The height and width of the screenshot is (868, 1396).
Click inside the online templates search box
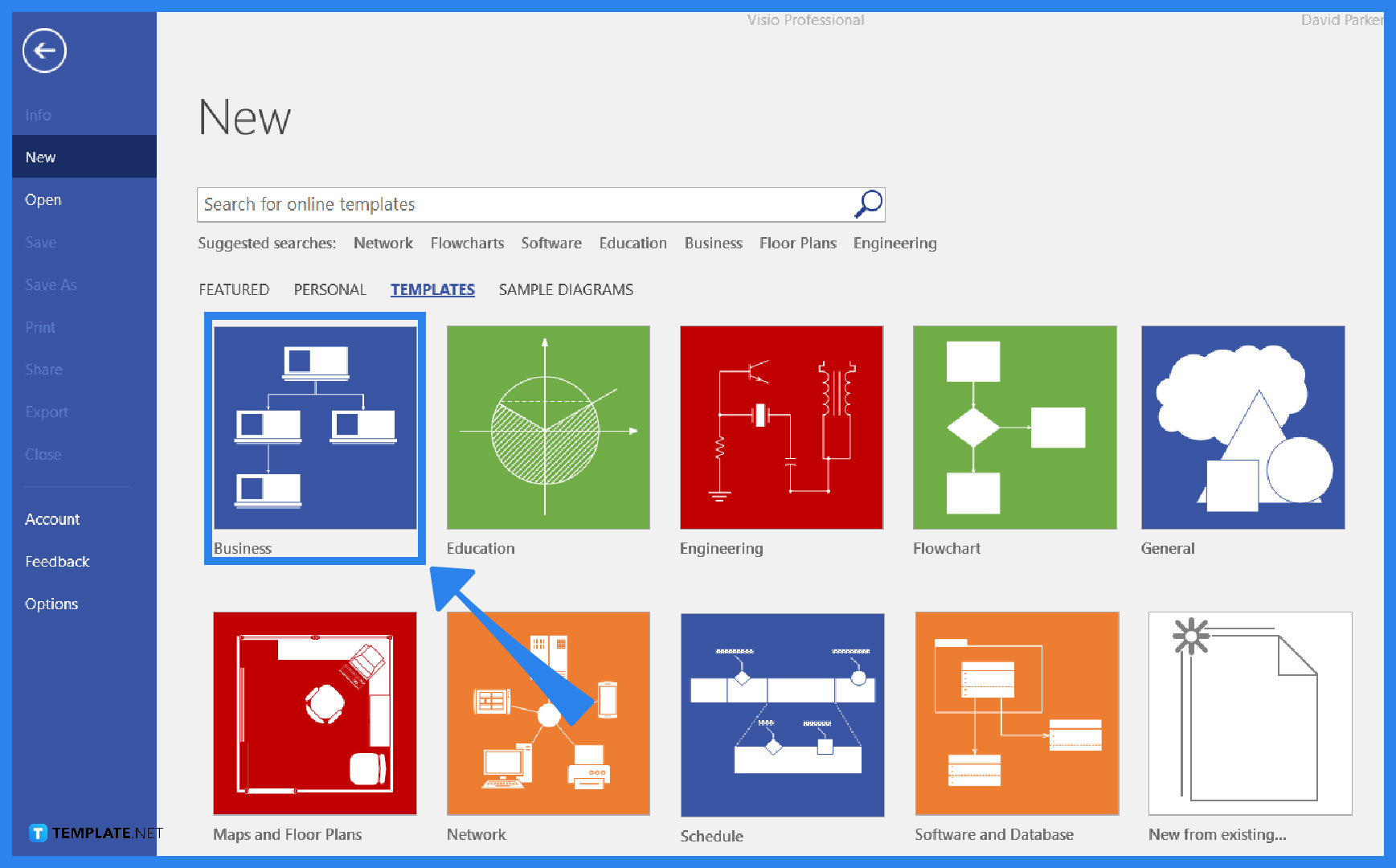pos(522,204)
